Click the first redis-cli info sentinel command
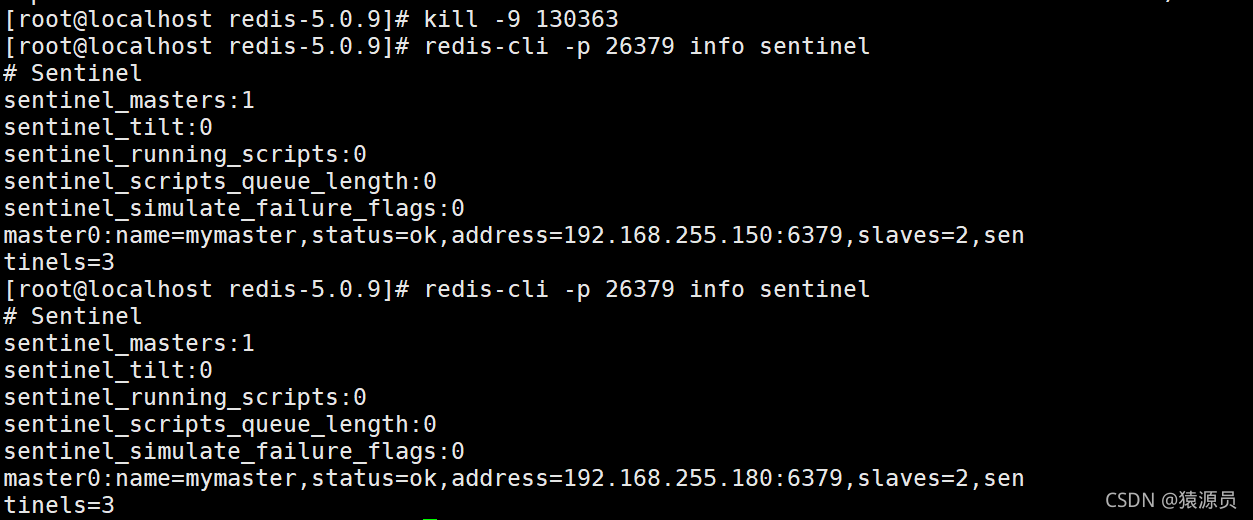The height and width of the screenshot is (520, 1253). pos(647,46)
